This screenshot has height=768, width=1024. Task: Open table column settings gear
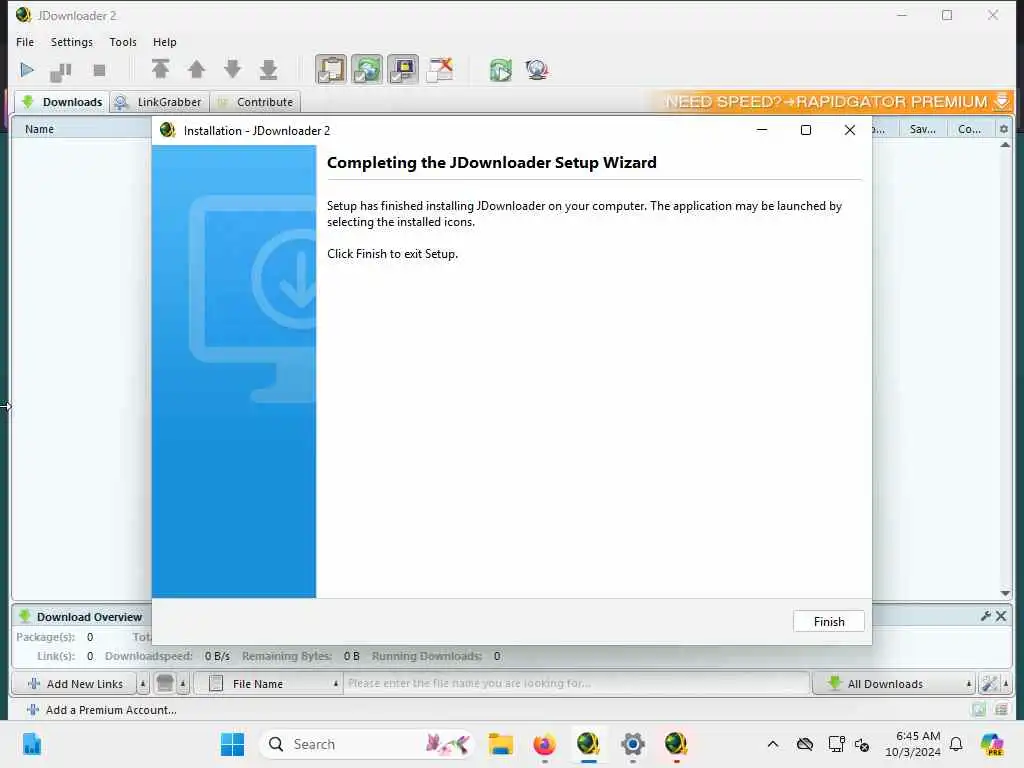(1004, 129)
